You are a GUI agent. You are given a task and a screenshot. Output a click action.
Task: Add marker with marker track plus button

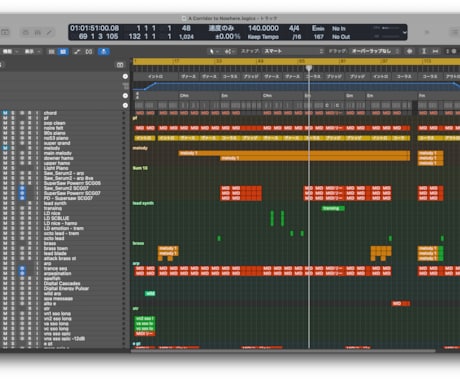click(x=125, y=76)
